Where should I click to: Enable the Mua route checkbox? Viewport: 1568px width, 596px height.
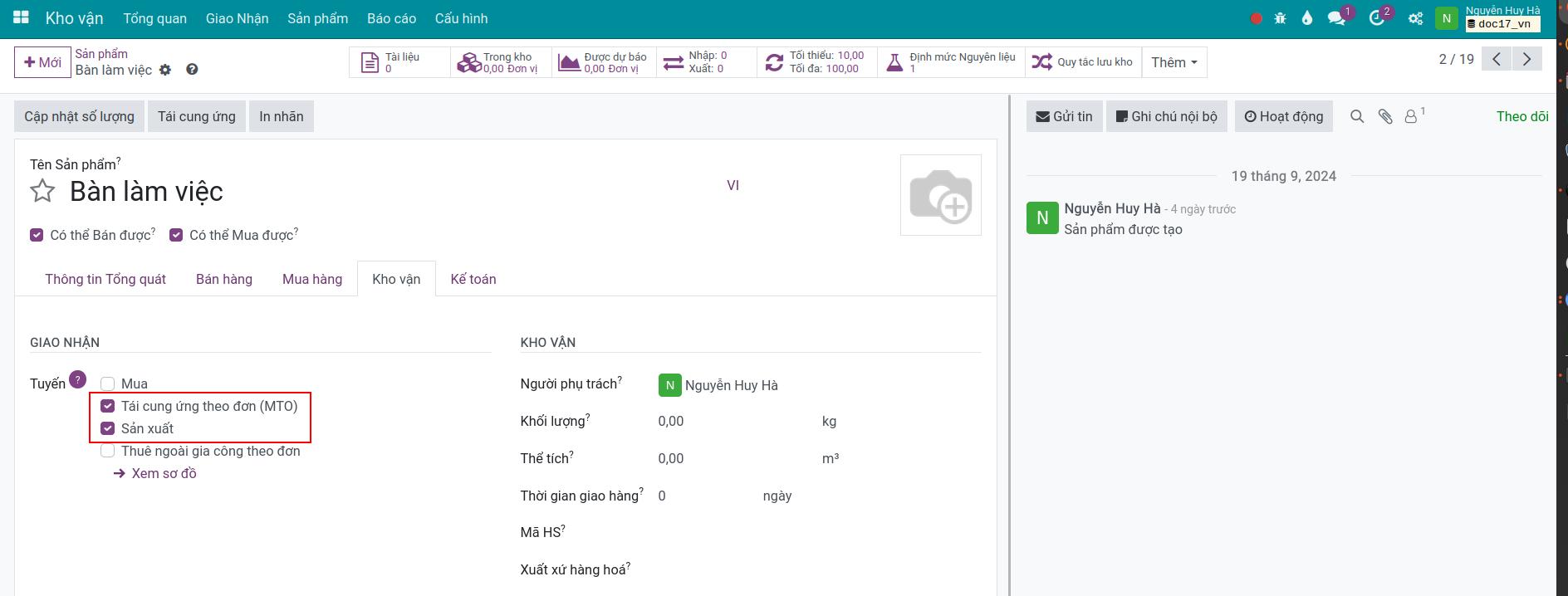click(107, 383)
